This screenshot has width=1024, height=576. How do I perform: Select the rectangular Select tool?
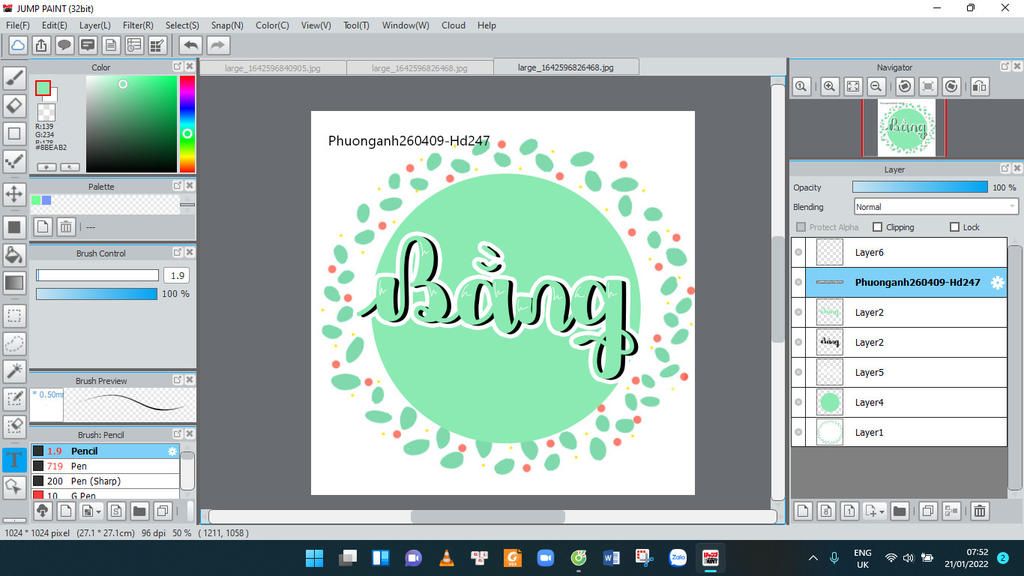pyautogui.click(x=14, y=316)
